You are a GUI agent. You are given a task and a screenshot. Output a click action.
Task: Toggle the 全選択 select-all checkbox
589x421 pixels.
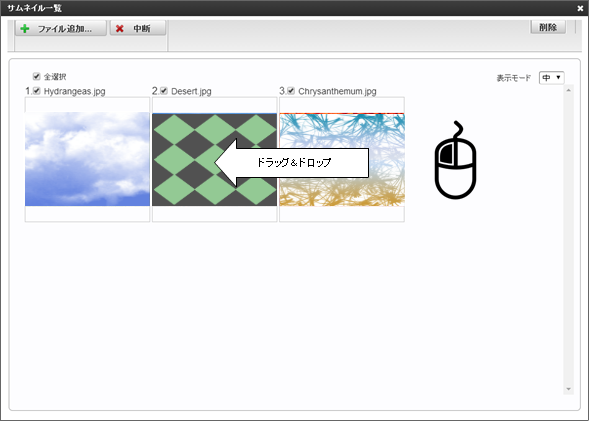[36, 77]
